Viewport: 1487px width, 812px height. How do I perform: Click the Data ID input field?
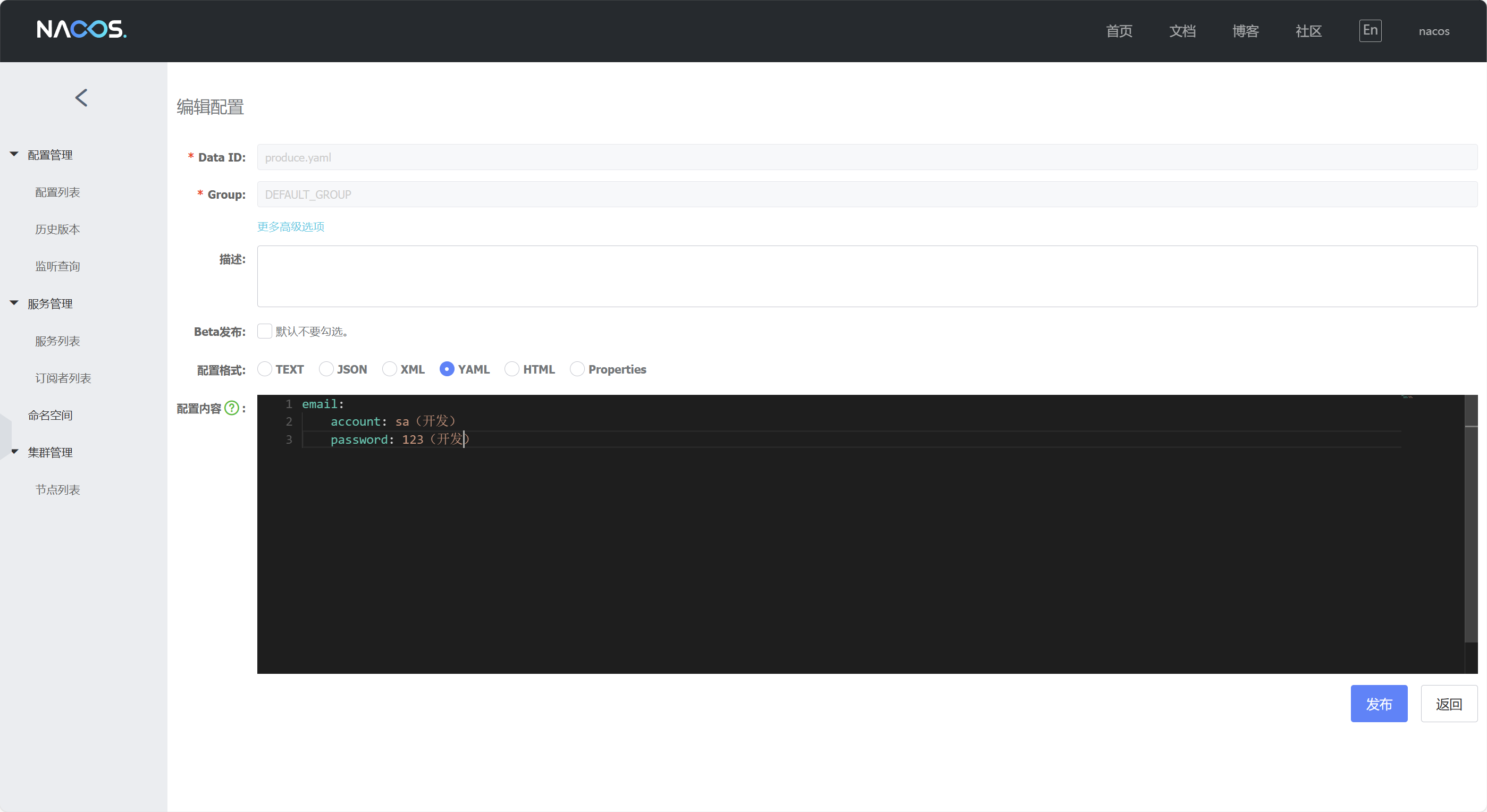click(867, 157)
